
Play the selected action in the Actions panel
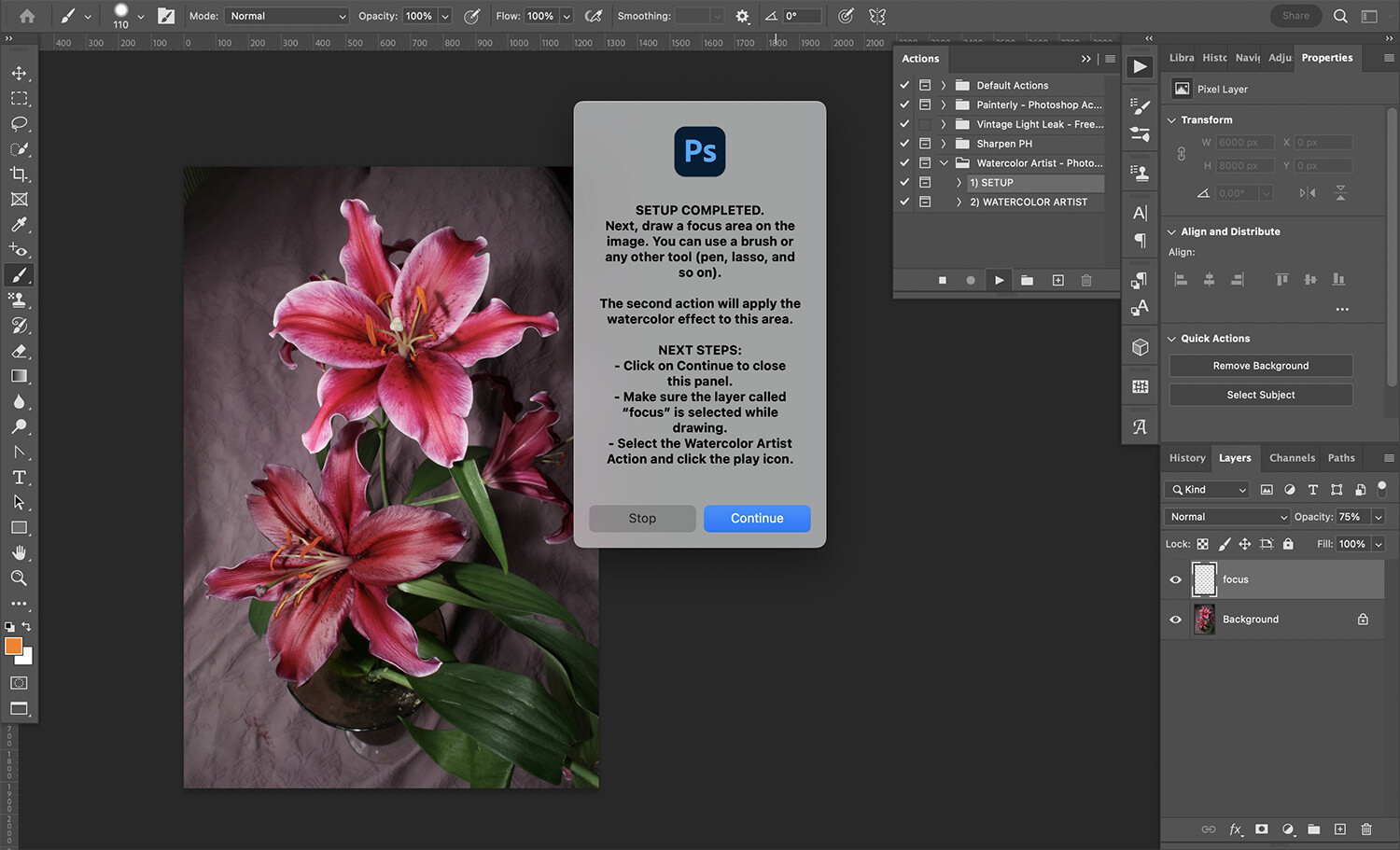click(999, 279)
